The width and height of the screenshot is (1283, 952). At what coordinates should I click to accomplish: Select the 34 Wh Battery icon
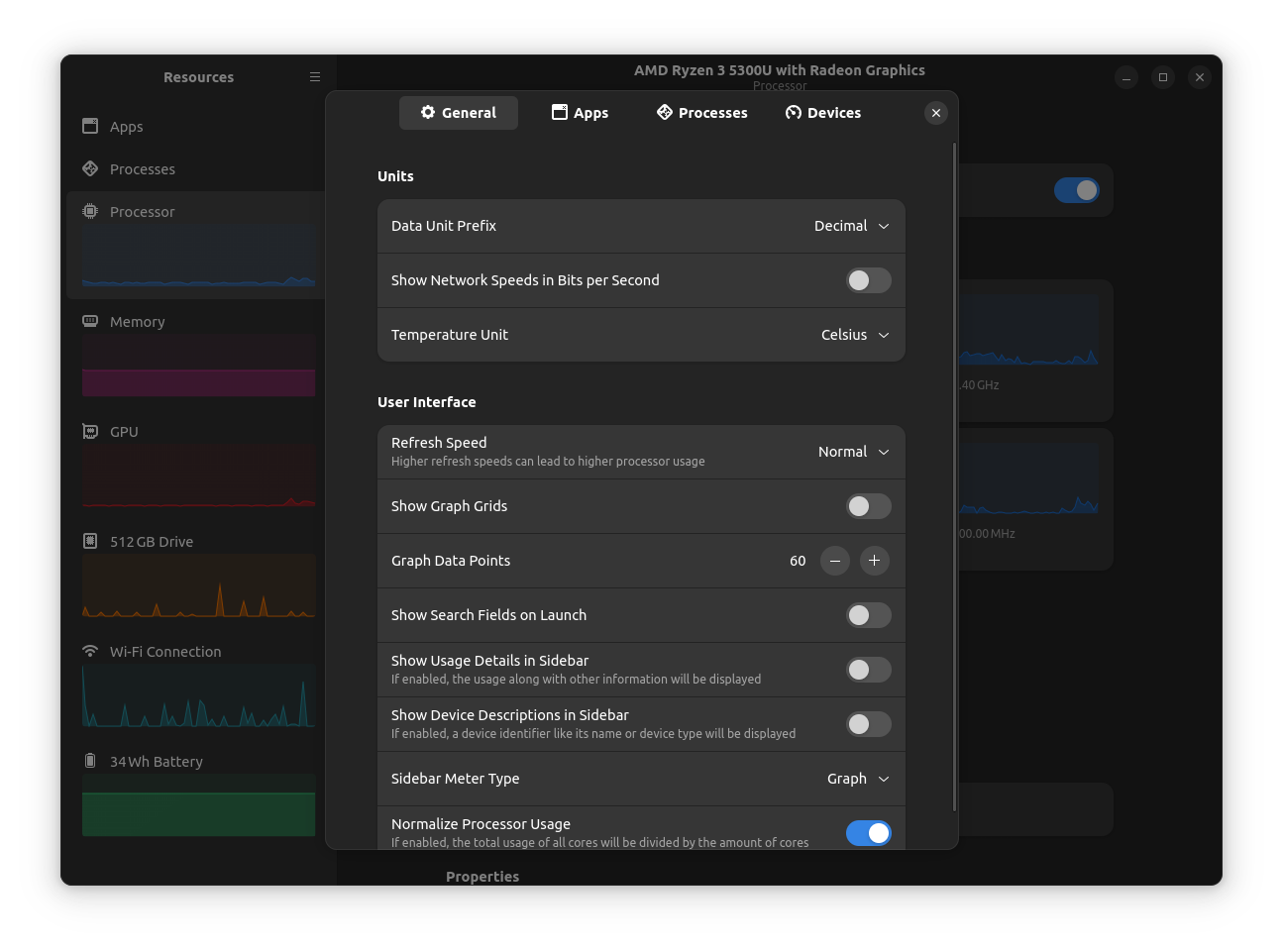[90, 761]
